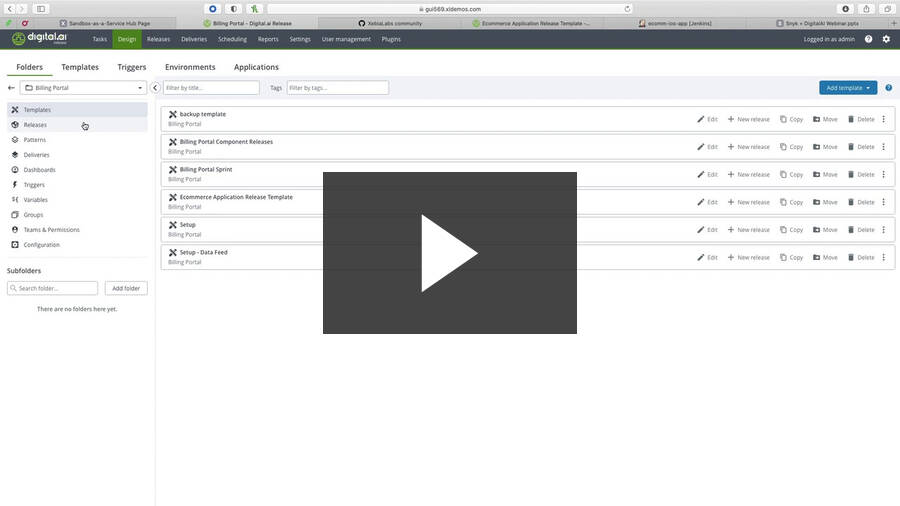Copy Billing Portal Component Releases template
The image size is (900, 506).
(x=792, y=147)
